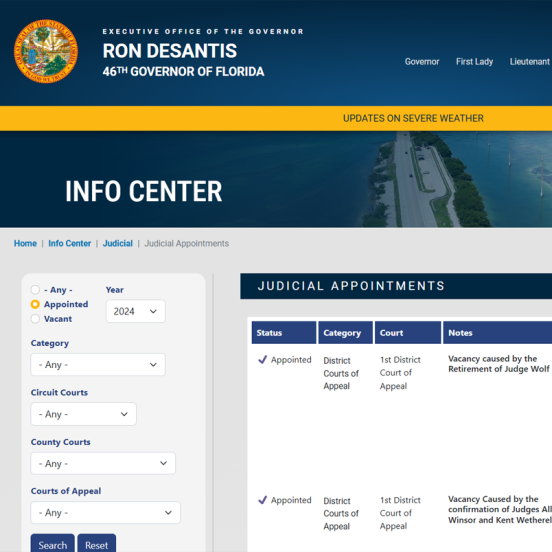The height and width of the screenshot is (552, 552).
Task: Sort by the Notes column header
Action: pyautogui.click(x=497, y=332)
